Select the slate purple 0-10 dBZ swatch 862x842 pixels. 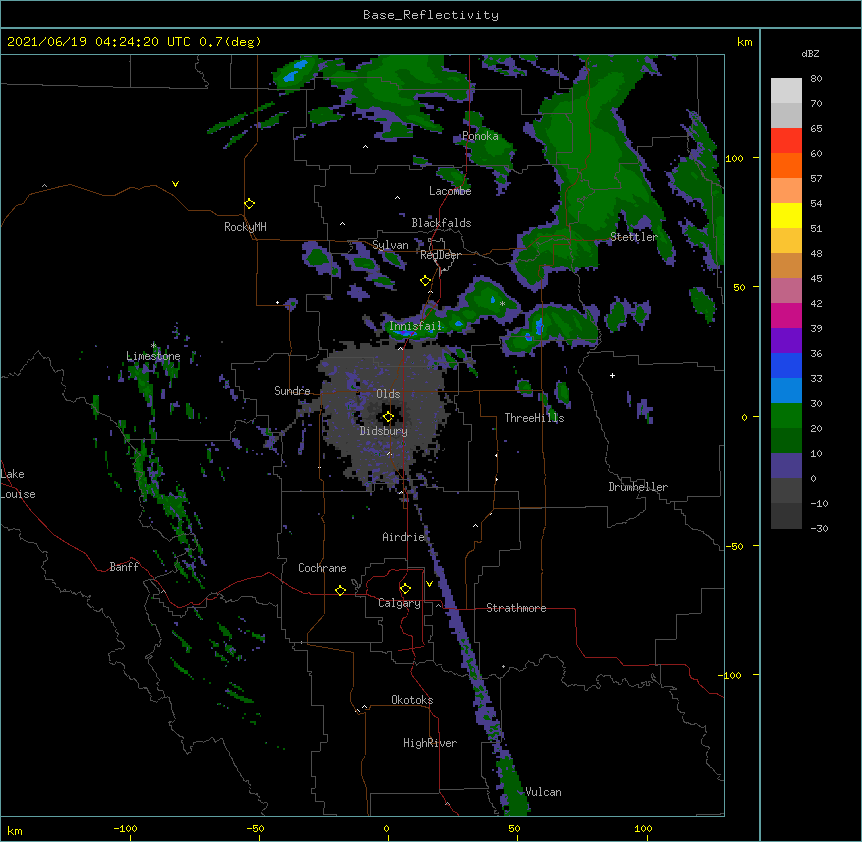pos(786,465)
